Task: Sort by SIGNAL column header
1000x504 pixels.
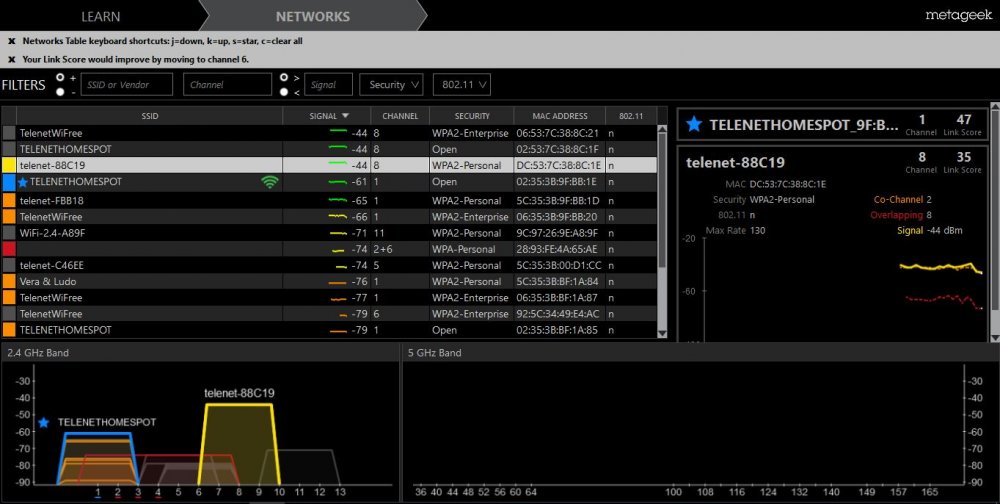Action: click(x=327, y=116)
